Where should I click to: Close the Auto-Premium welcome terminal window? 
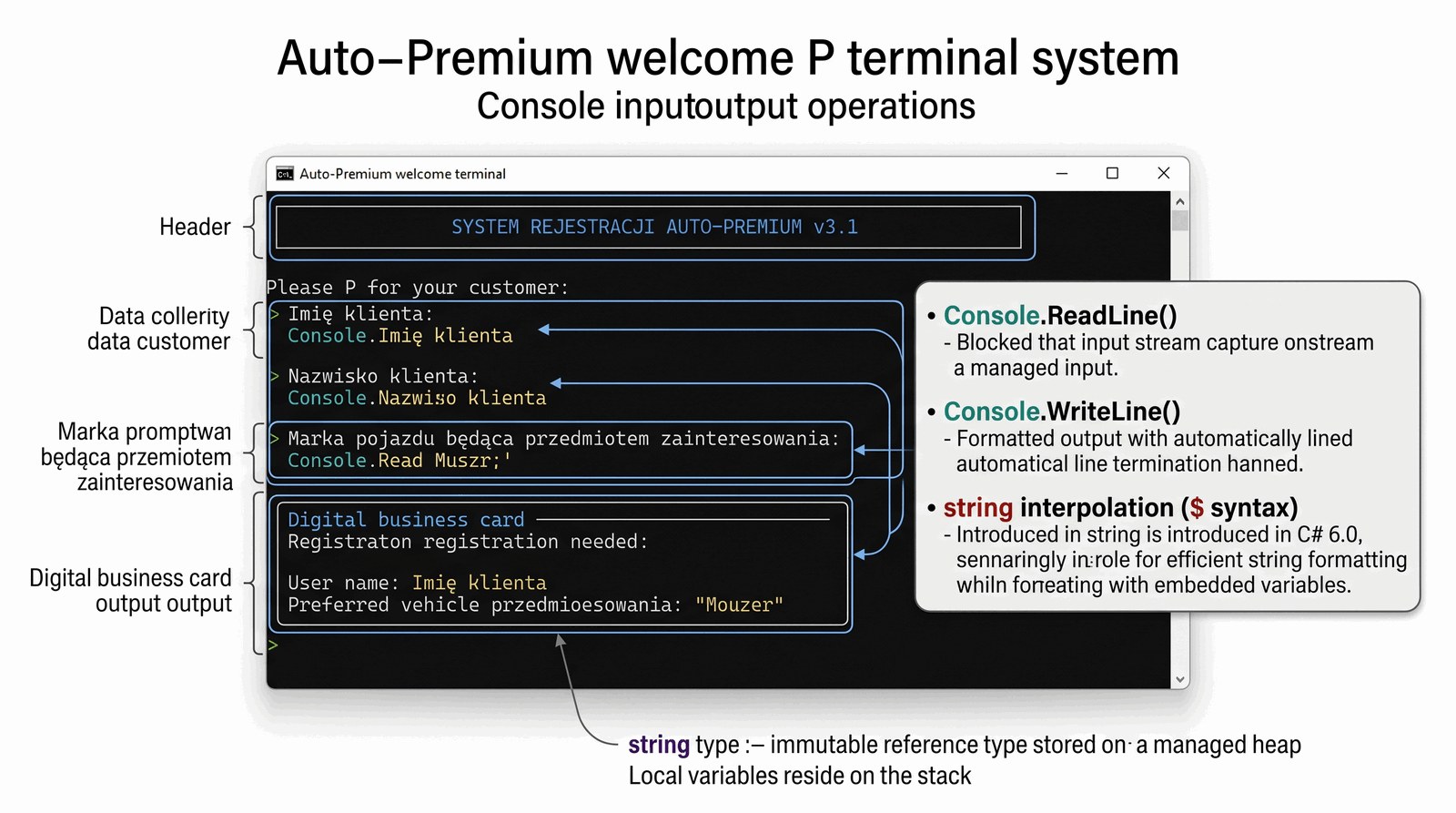(x=1163, y=173)
